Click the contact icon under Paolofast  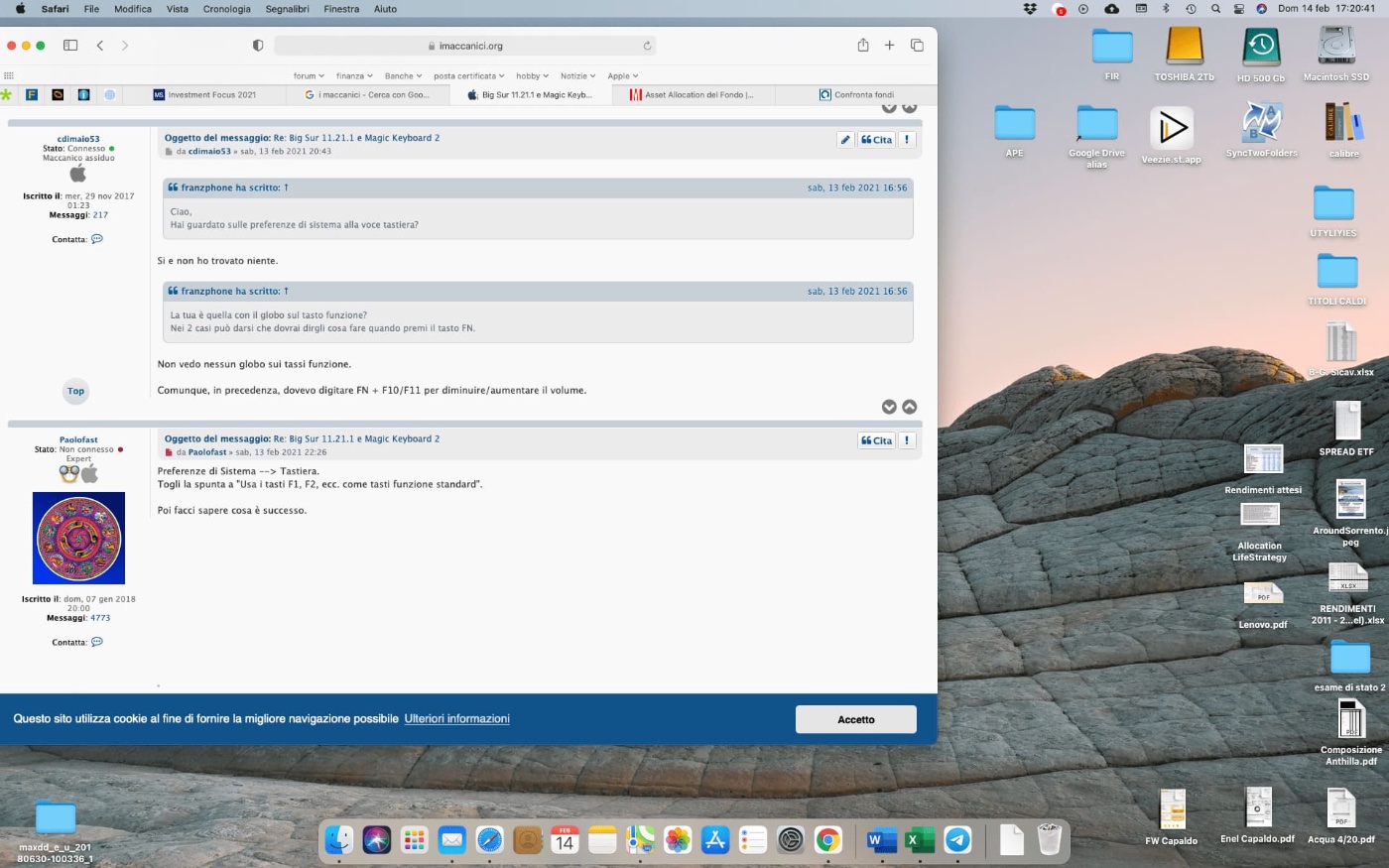97,642
